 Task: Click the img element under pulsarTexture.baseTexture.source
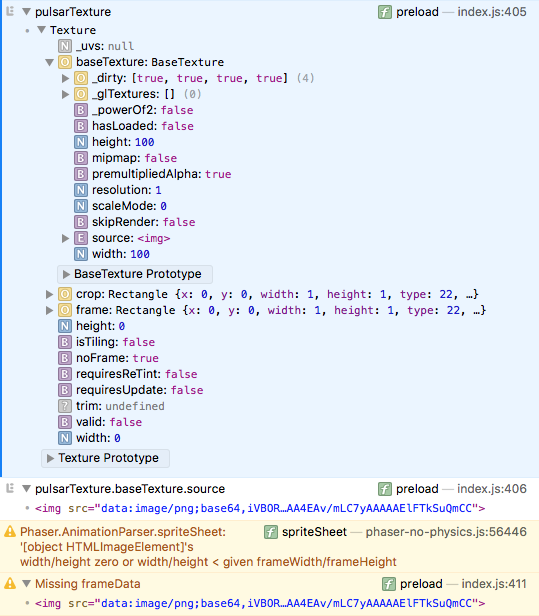pos(260,508)
